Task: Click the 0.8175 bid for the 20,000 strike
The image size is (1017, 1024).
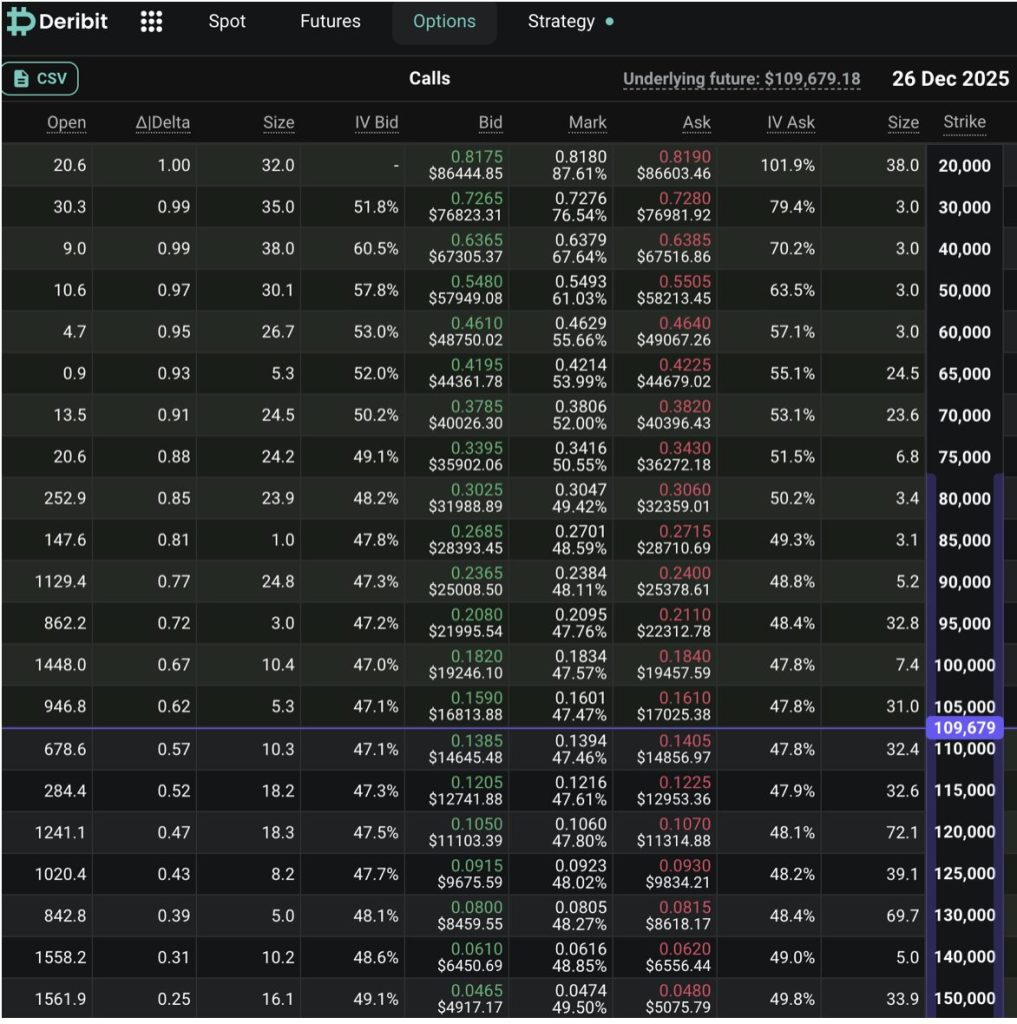Action: [477, 157]
